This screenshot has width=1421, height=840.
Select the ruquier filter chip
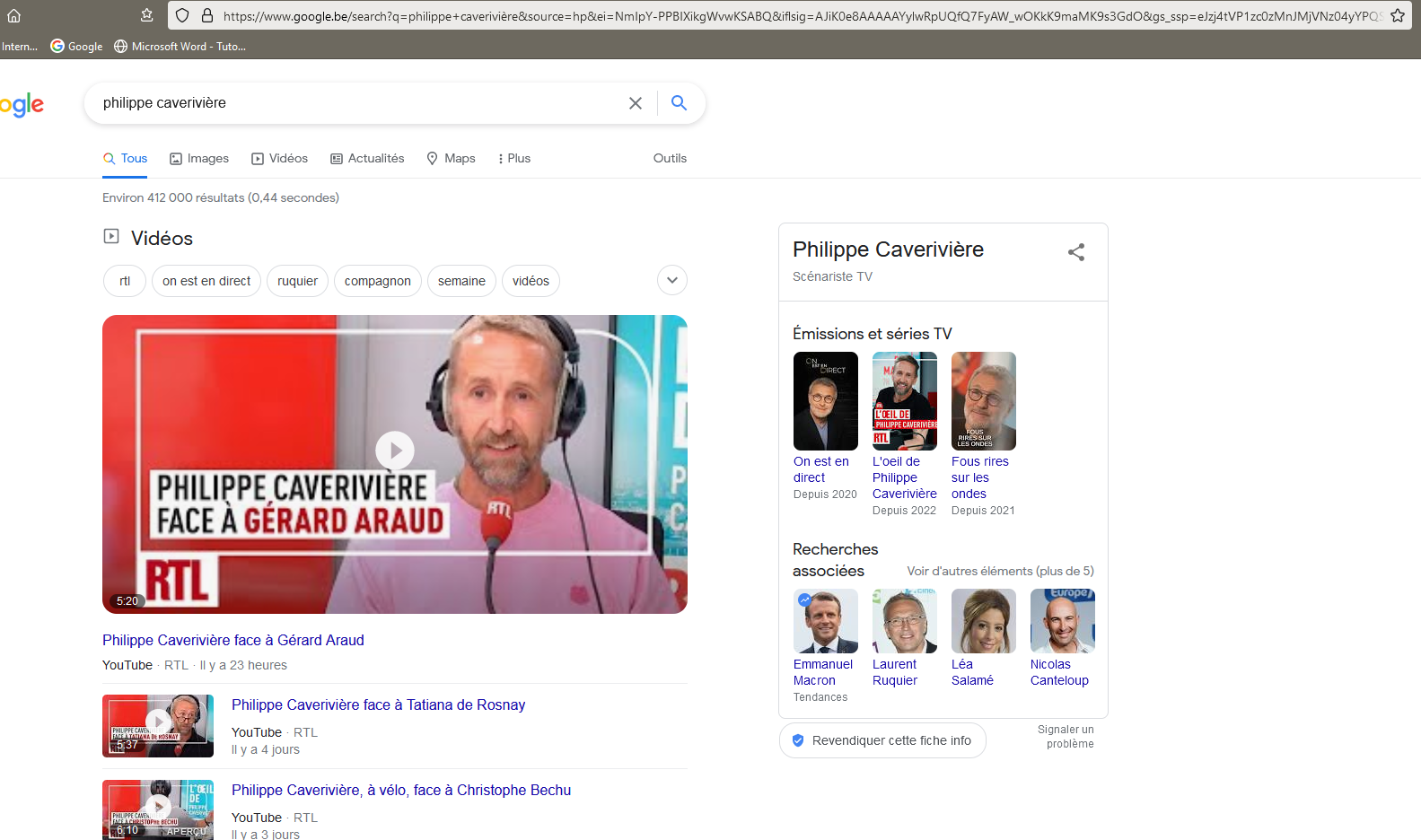pos(297,281)
